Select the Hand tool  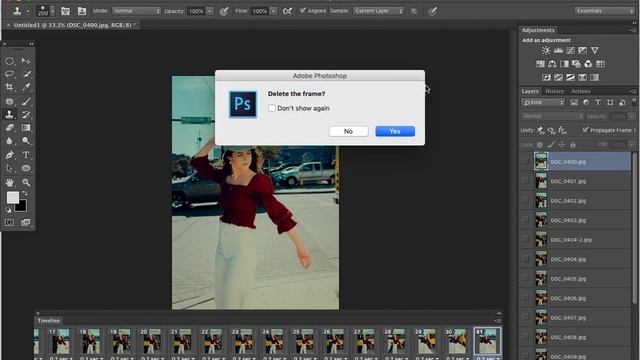pos(9,182)
